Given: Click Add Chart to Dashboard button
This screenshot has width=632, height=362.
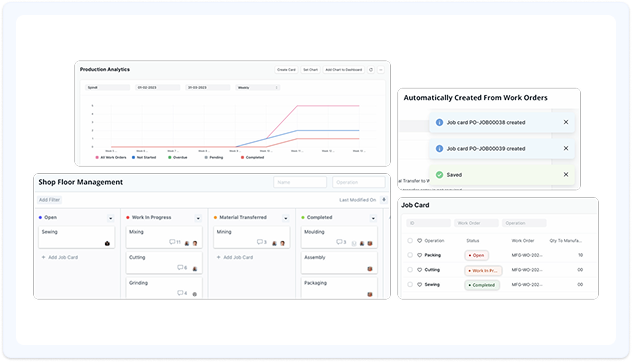Looking at the screenshot, I should (x=344, y=70).
